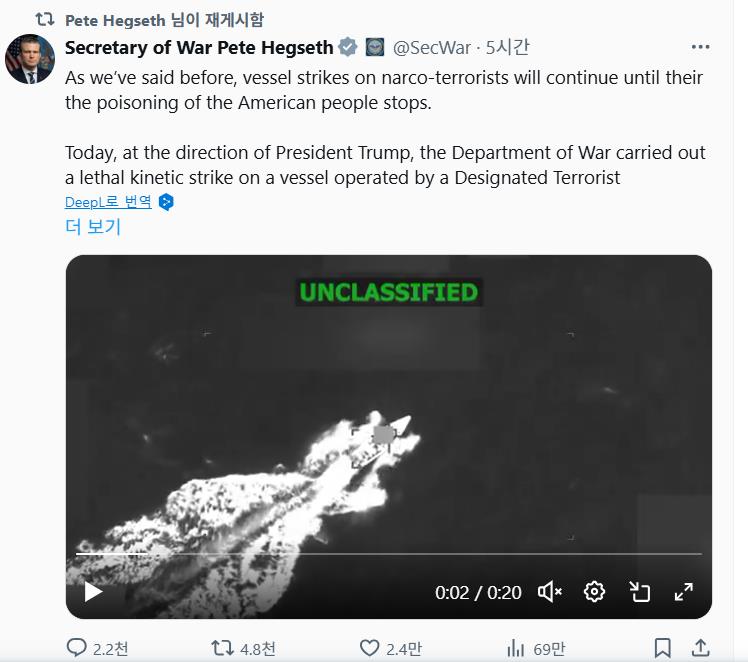Play the embedded video
Viewport: 748px width, 662px height.
(93, 592)
